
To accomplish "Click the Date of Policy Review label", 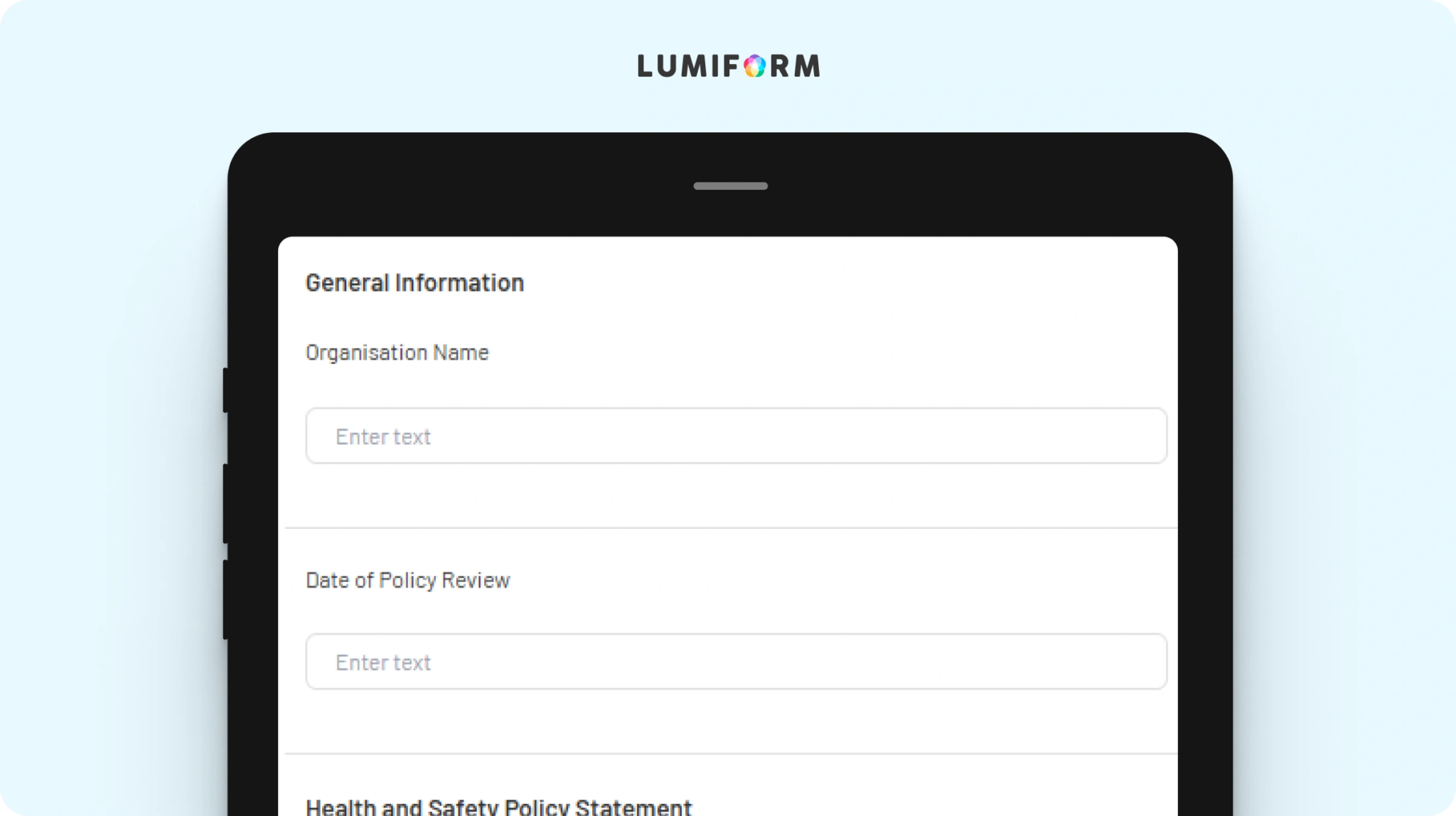I will [408, 581].
